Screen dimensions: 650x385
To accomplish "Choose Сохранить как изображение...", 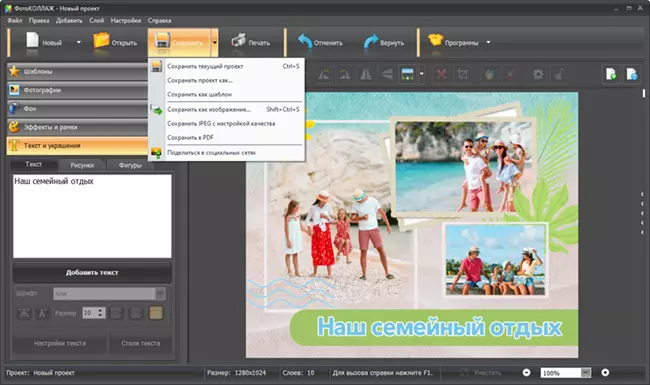I will 226,109.
